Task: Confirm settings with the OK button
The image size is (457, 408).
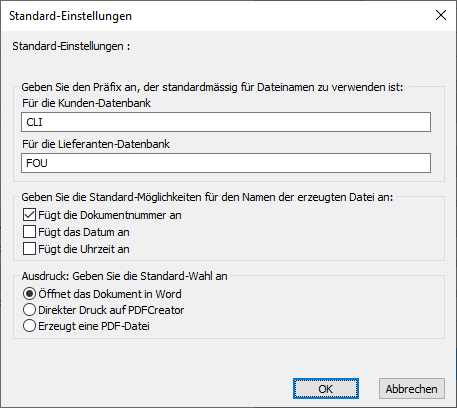Action: [x=326, y=389]
